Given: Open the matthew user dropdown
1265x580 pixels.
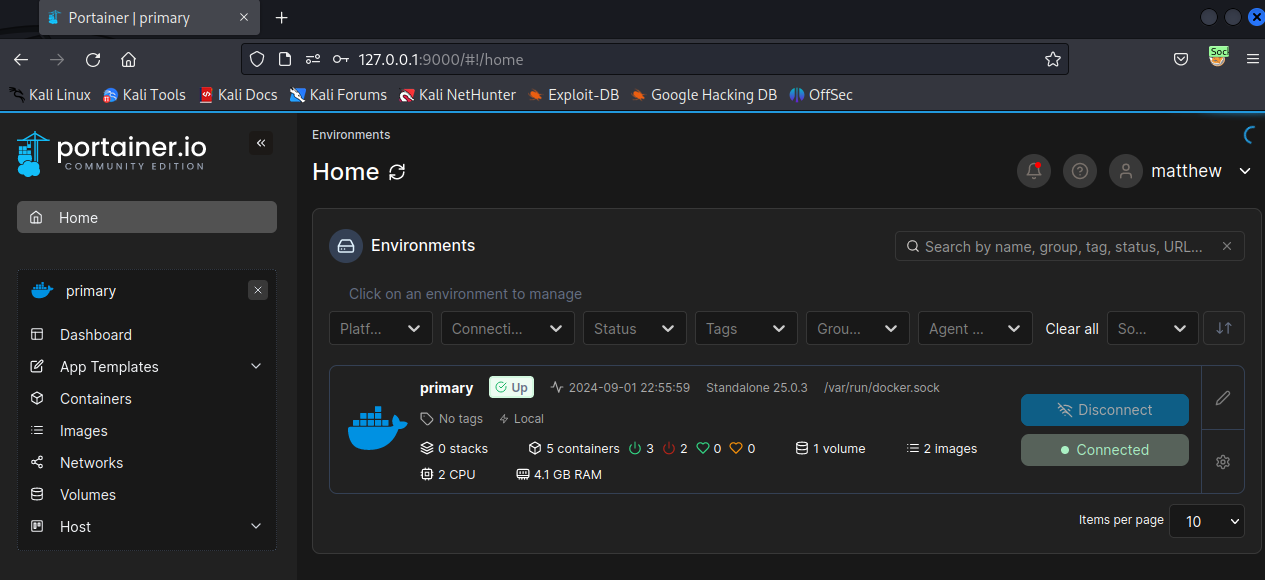Looking at the screenshot, I should tap(1244, 171).
